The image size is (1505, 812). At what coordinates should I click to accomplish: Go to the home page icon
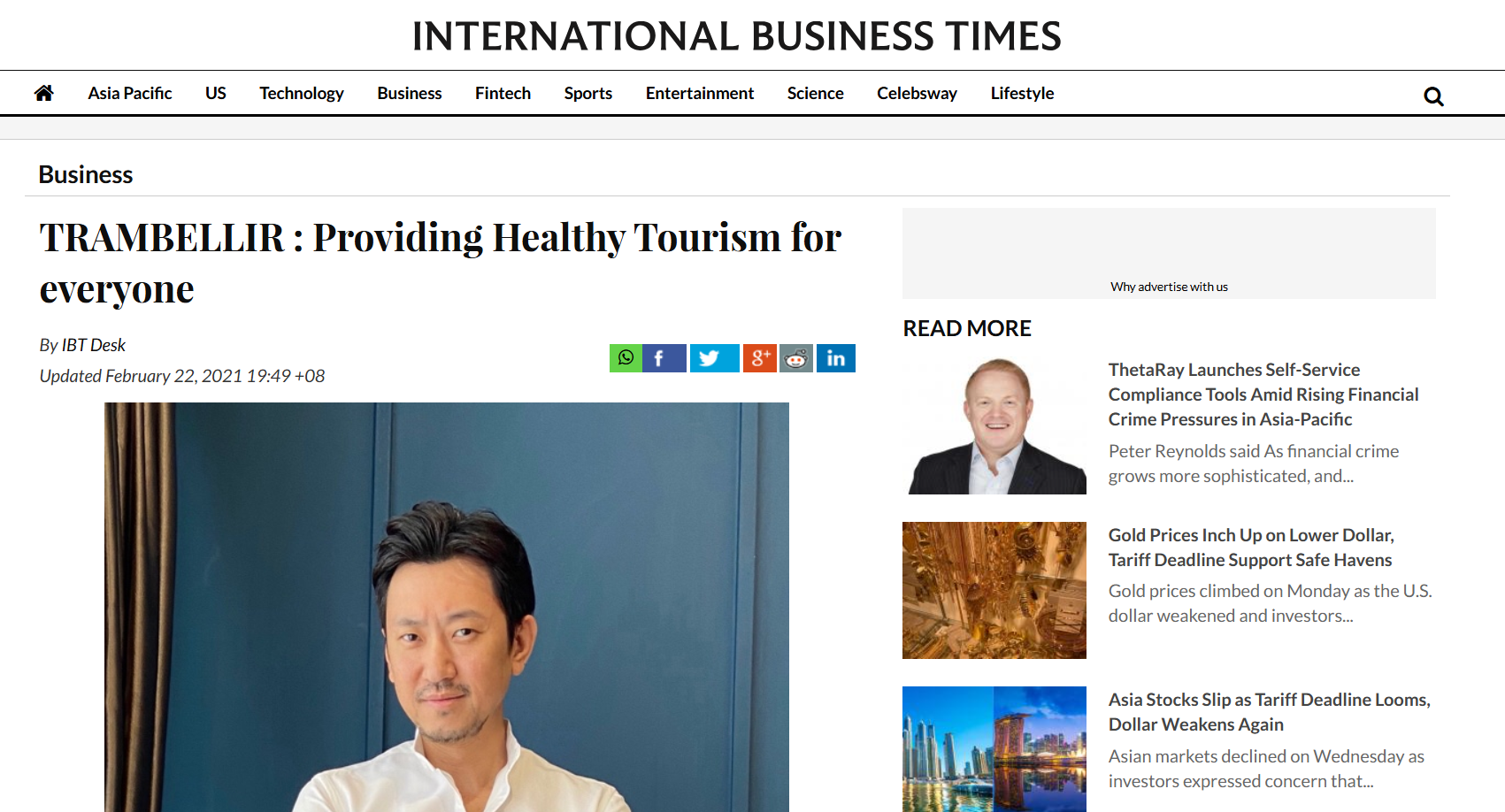click(44, 93)
